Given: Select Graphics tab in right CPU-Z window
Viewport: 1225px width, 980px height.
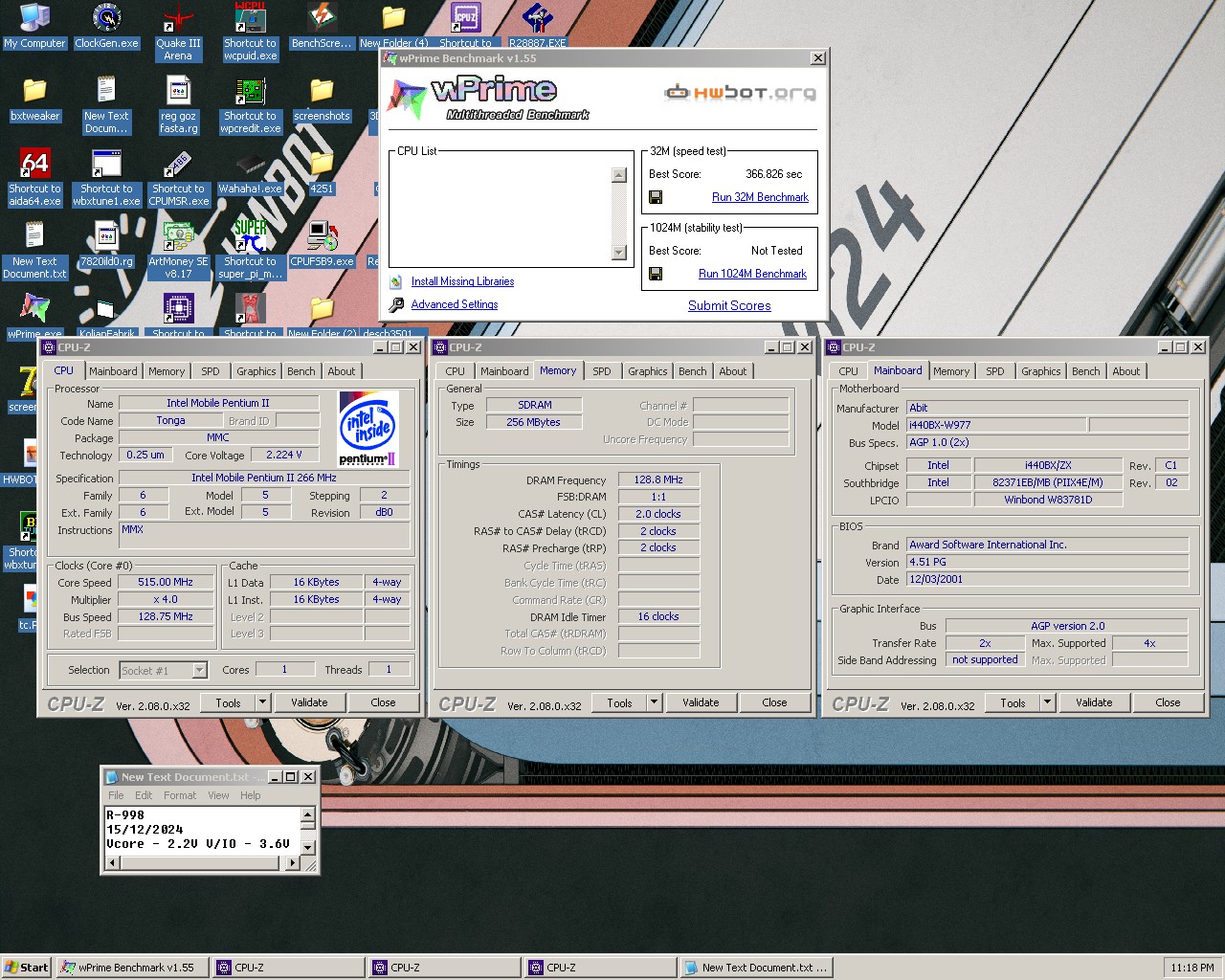Looking at the screenshot, I should (x=1040, y=371).
